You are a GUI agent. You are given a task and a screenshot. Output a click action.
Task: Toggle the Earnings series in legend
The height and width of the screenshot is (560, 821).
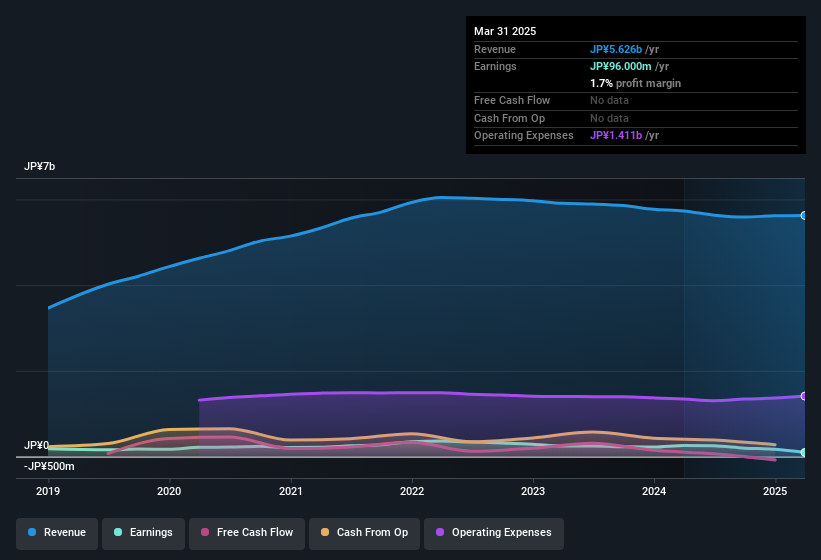click(143, 534)
